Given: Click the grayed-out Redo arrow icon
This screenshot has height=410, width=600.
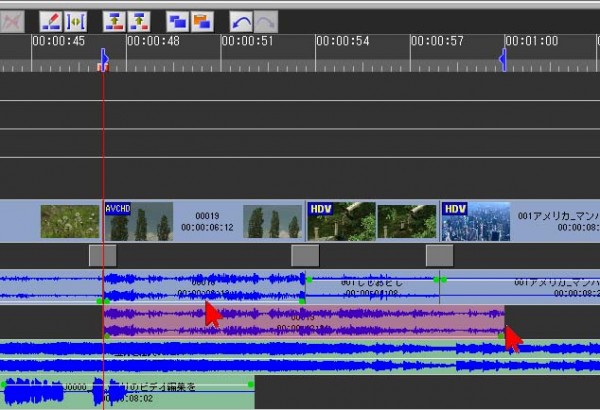Looking at the screenshot, I should 265,20.
